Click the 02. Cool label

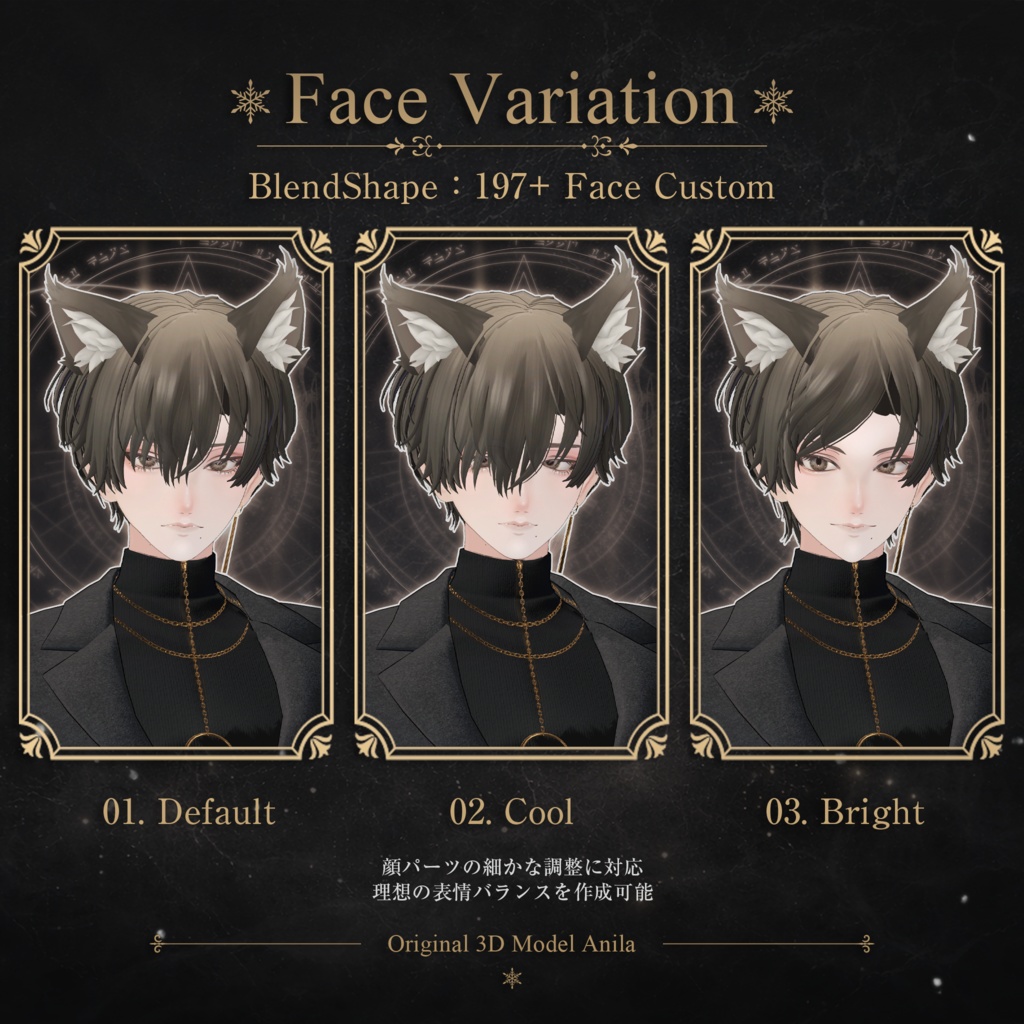[511, 812]
